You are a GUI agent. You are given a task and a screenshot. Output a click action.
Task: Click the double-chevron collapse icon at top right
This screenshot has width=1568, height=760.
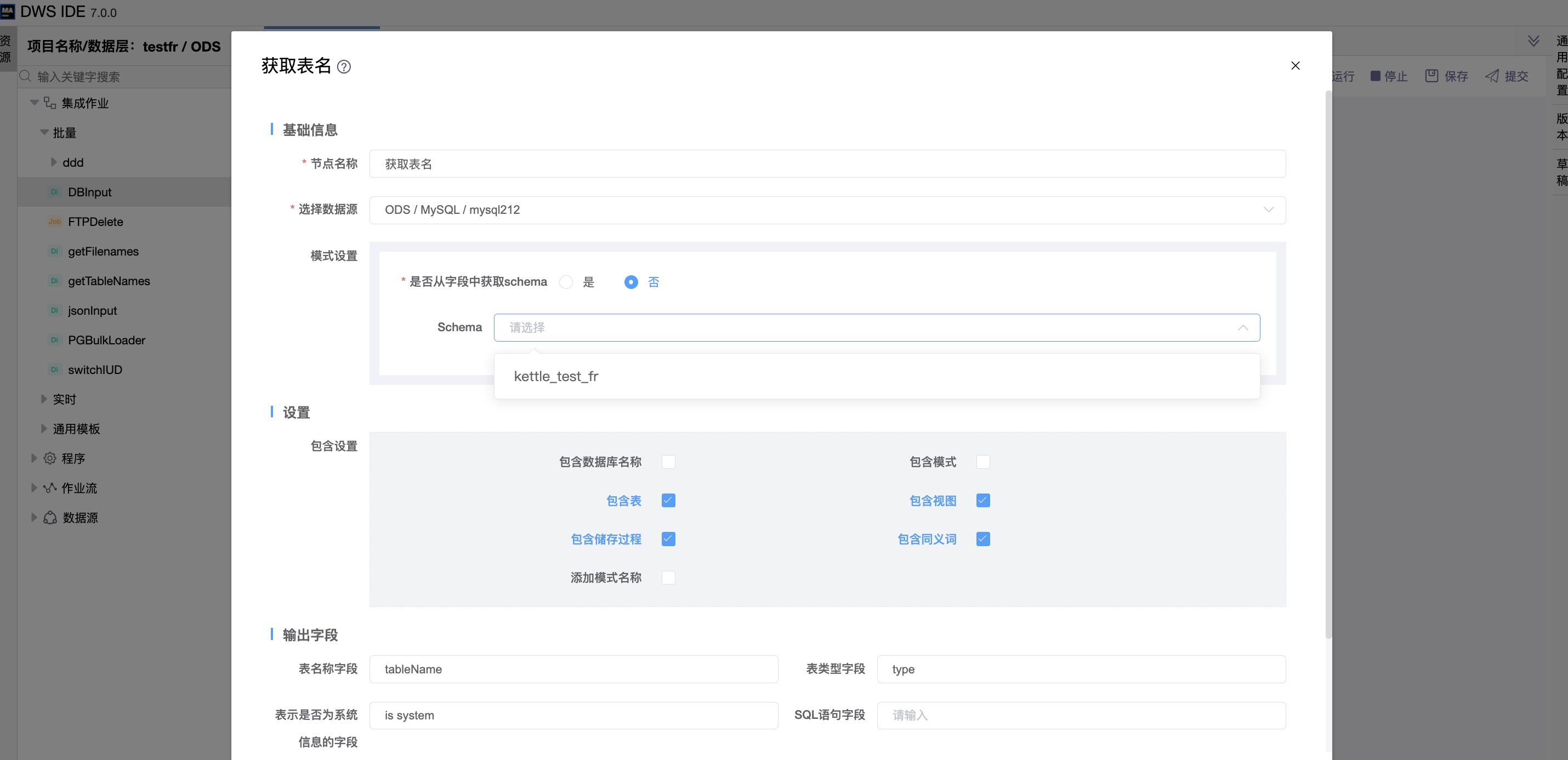(x=1533, y=41)
